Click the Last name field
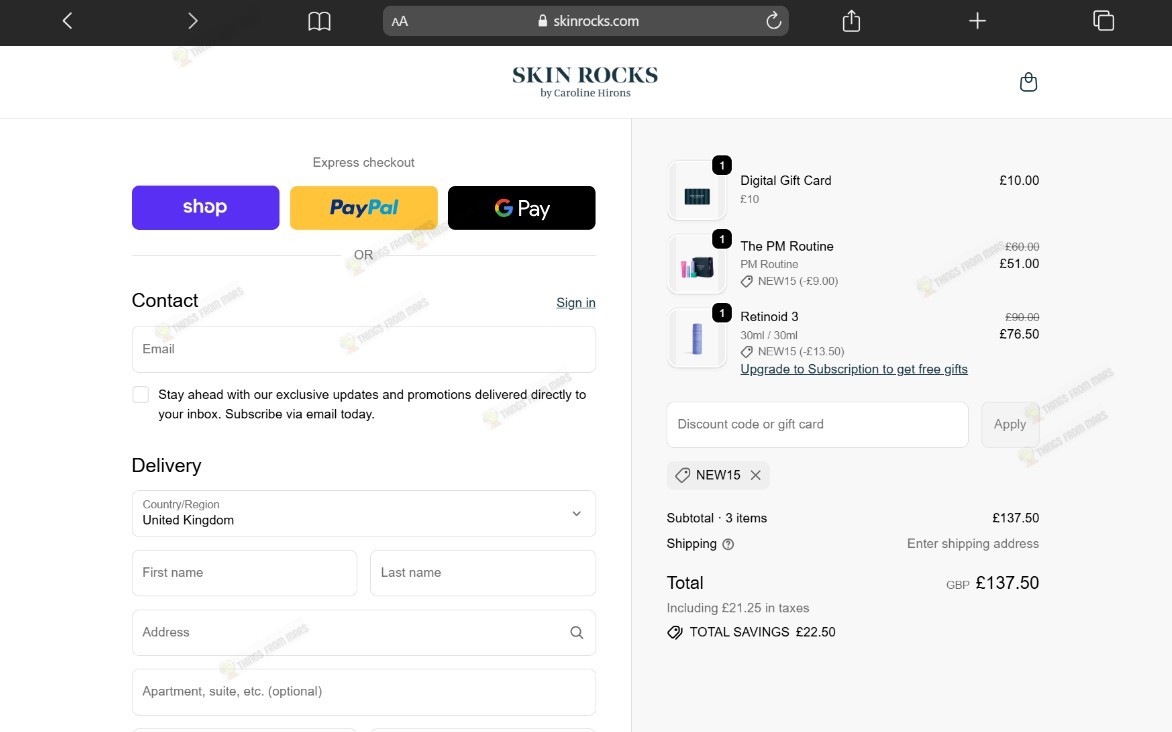This screenshot has width=1172, height=732. click(483, 573)
